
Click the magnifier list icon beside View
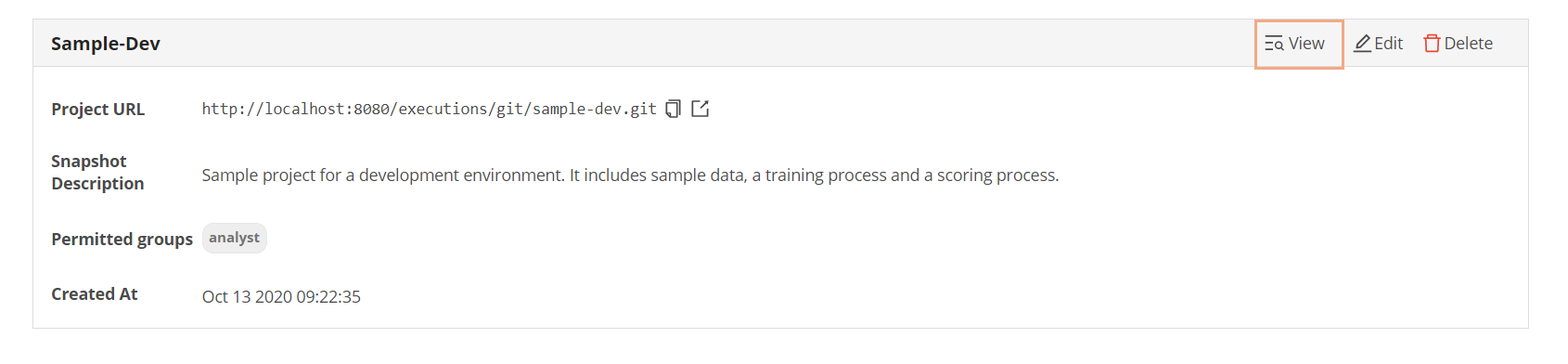pyautogui.click(x=1274, y=44)
